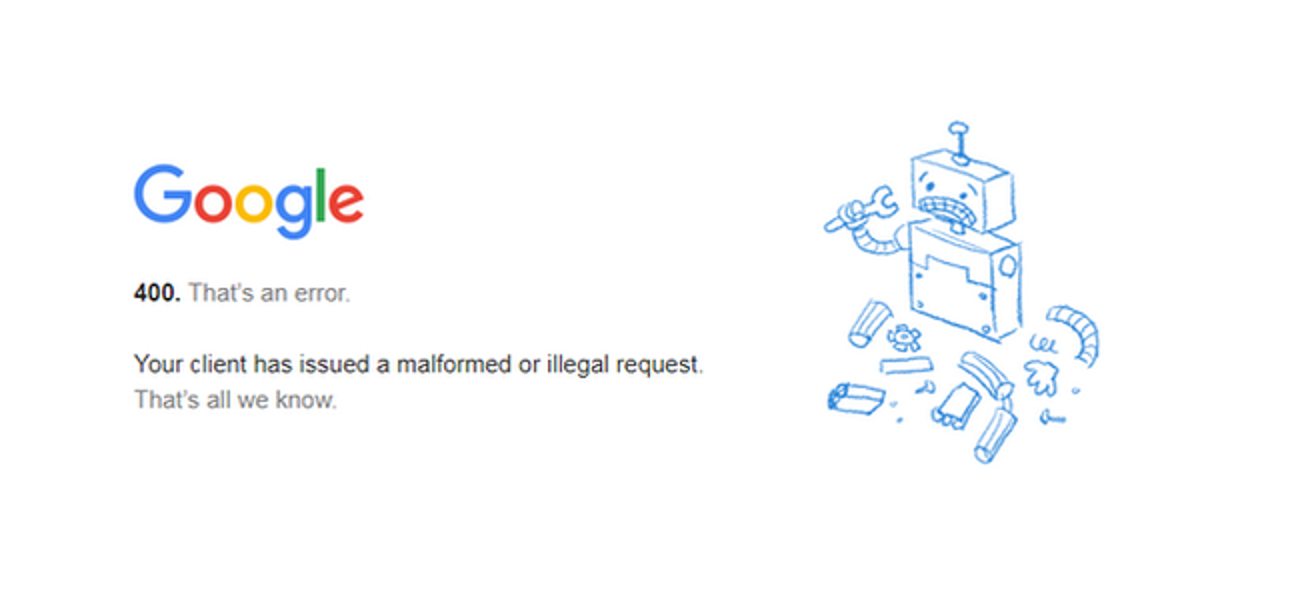
Task: Click the "That's all we know." text
Action: tap(235, 400)
